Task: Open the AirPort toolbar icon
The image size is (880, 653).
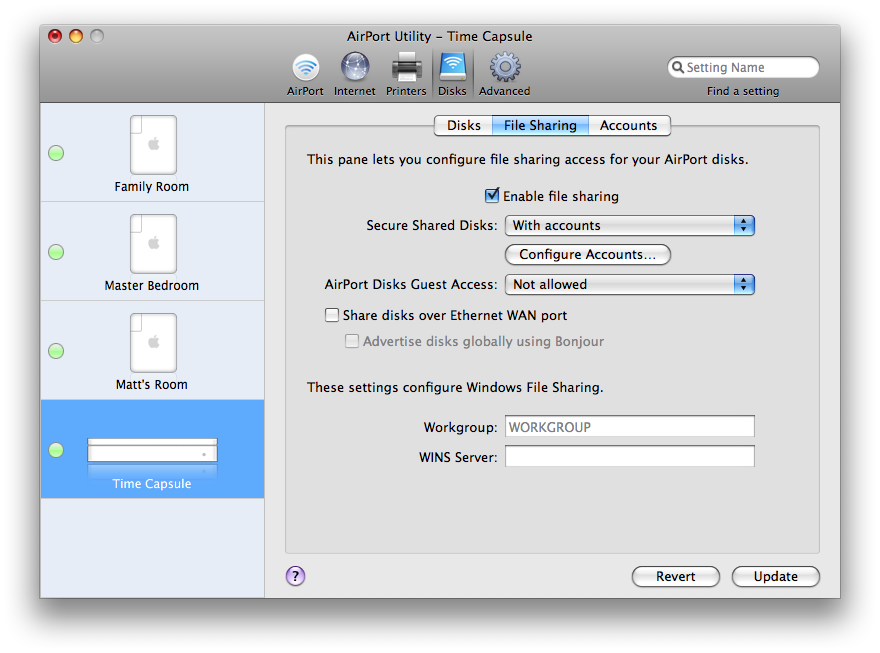Action: click(x=305, y=68)
